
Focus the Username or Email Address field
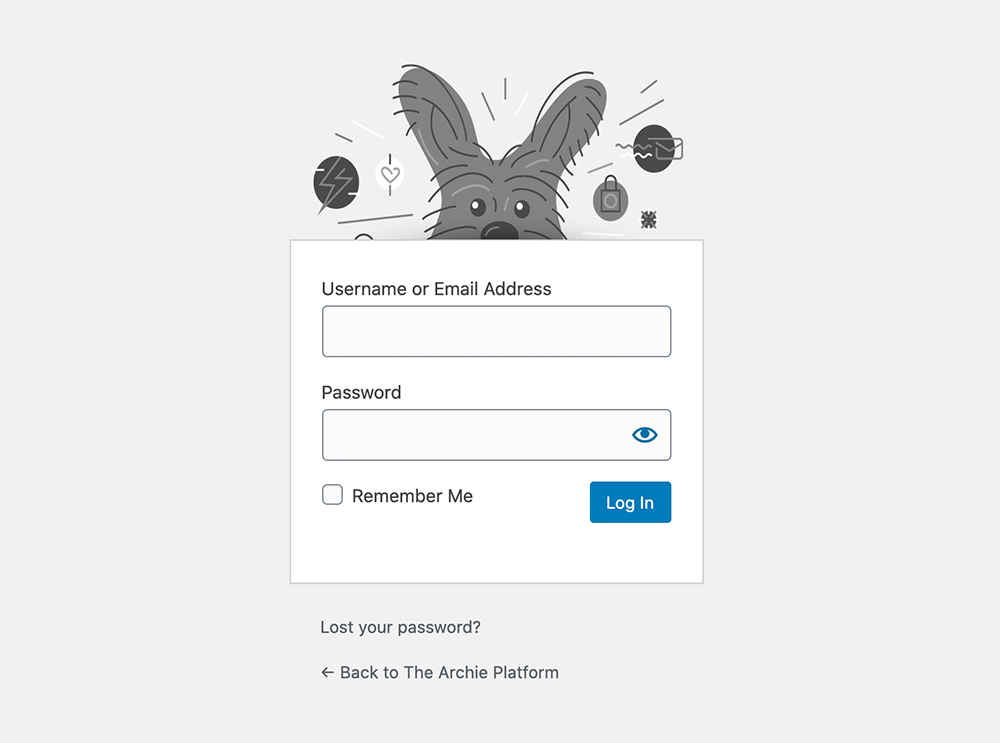click(x=496, y=331)
